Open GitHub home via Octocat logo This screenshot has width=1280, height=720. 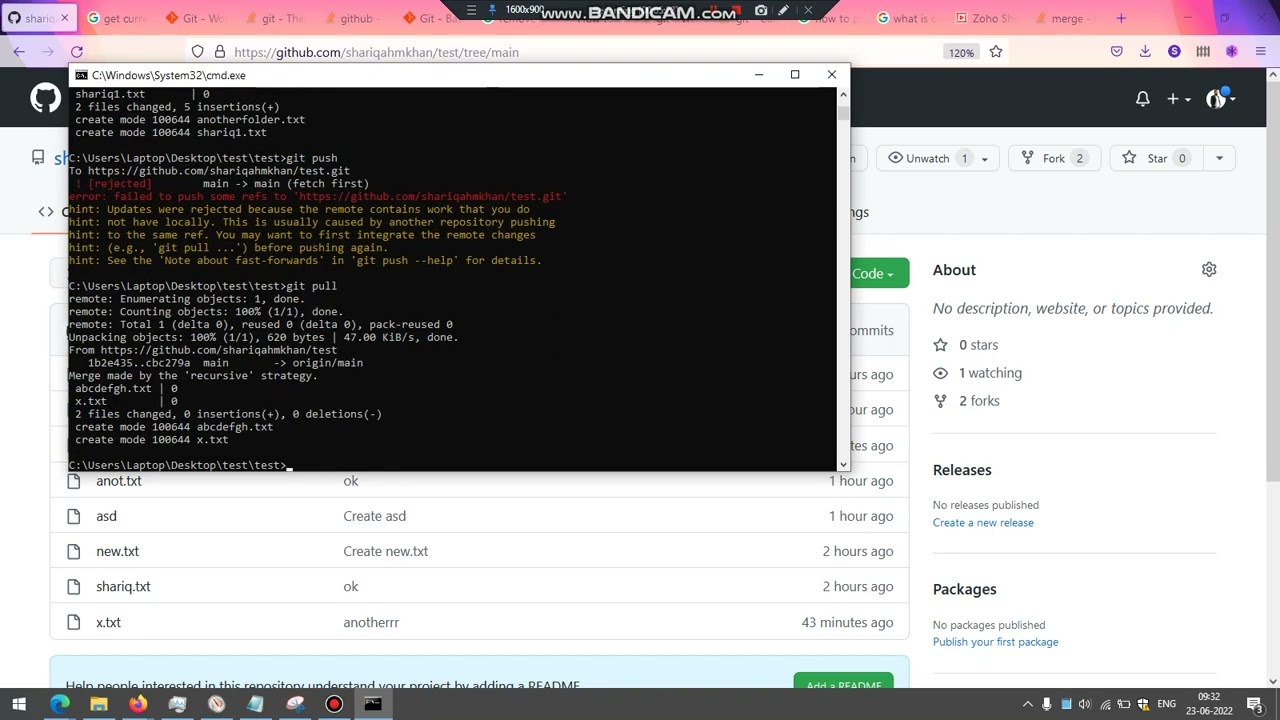45,98
